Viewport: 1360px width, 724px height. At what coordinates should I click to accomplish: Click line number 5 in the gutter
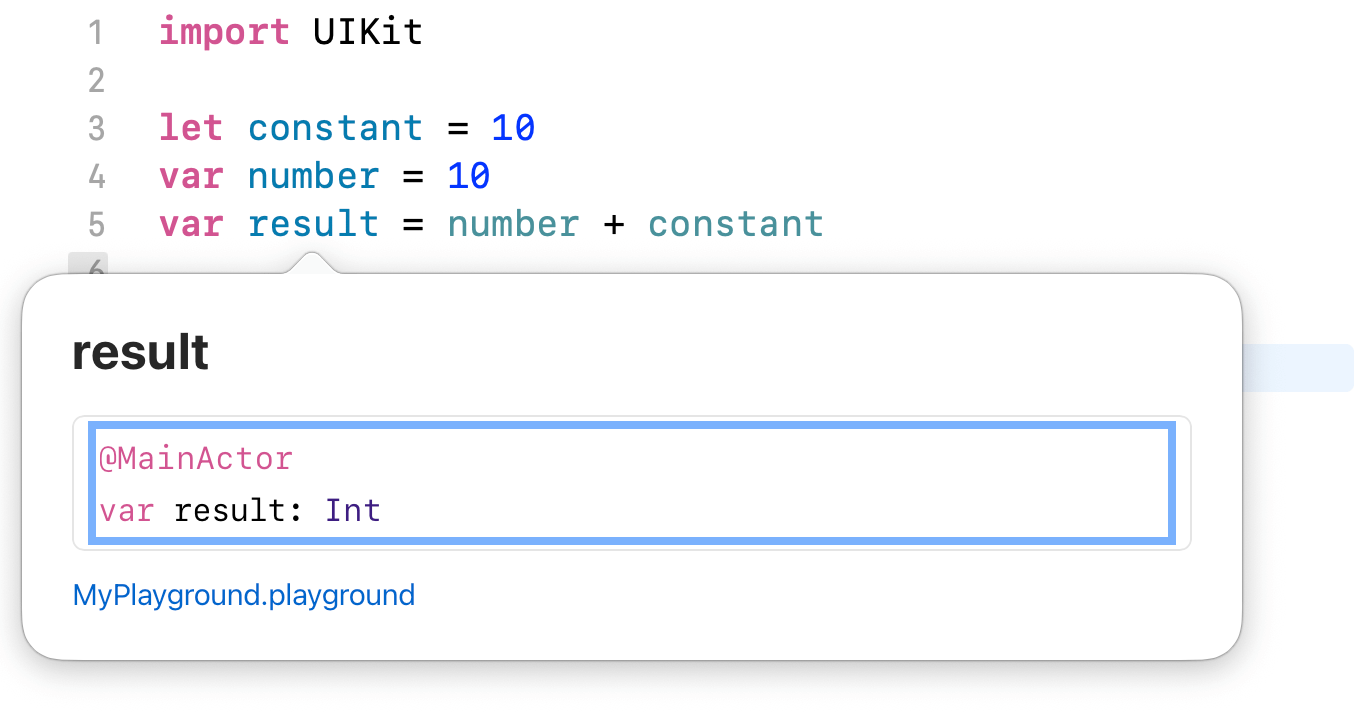96,225
